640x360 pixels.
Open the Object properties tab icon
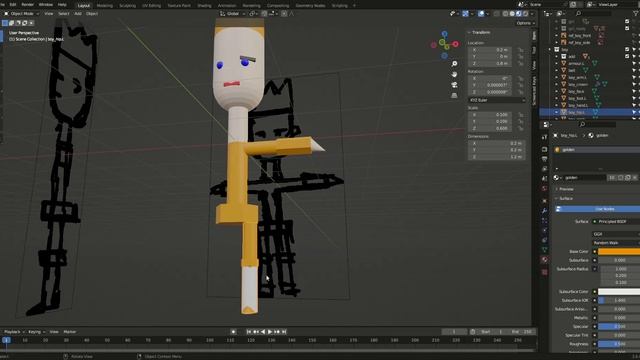544,201
